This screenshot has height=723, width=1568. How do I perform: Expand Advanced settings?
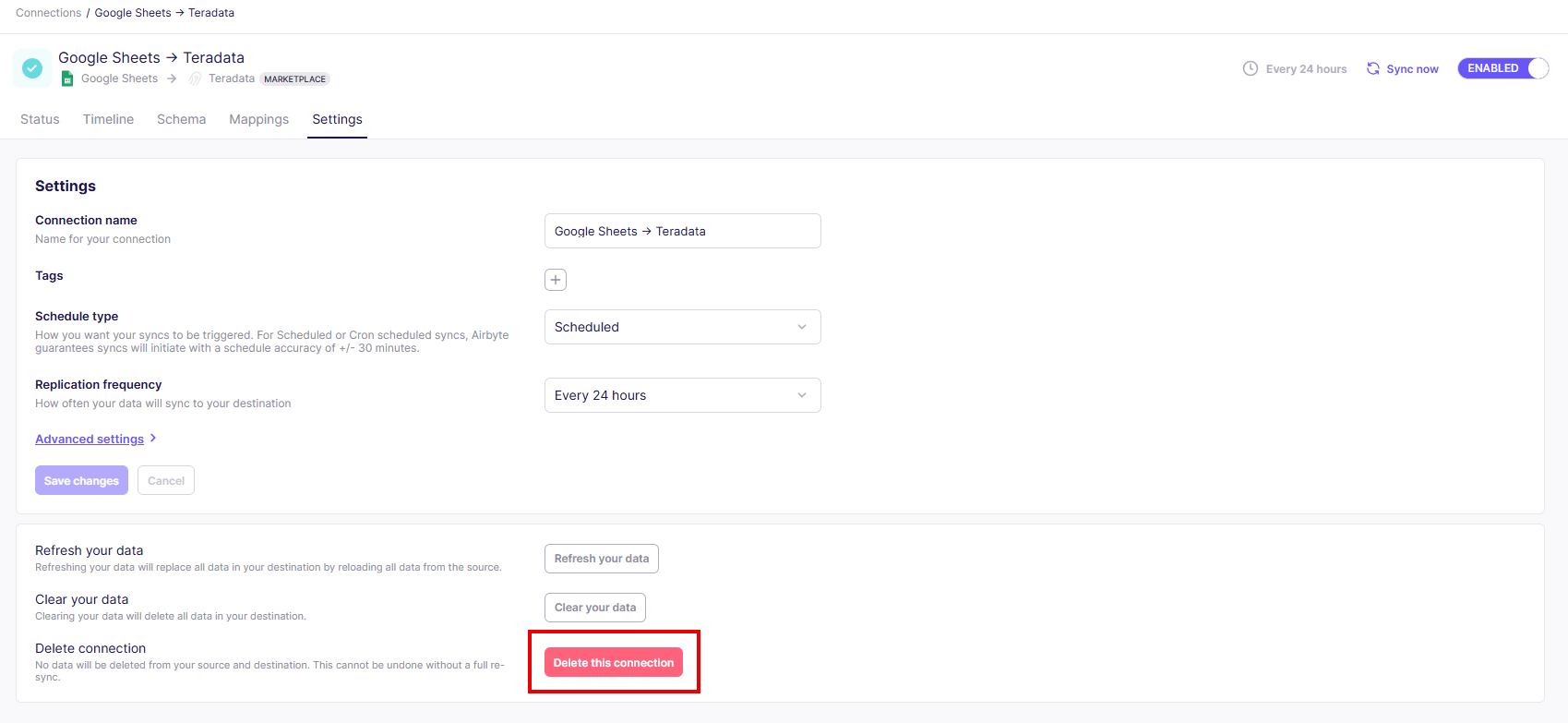coord(96,439)
